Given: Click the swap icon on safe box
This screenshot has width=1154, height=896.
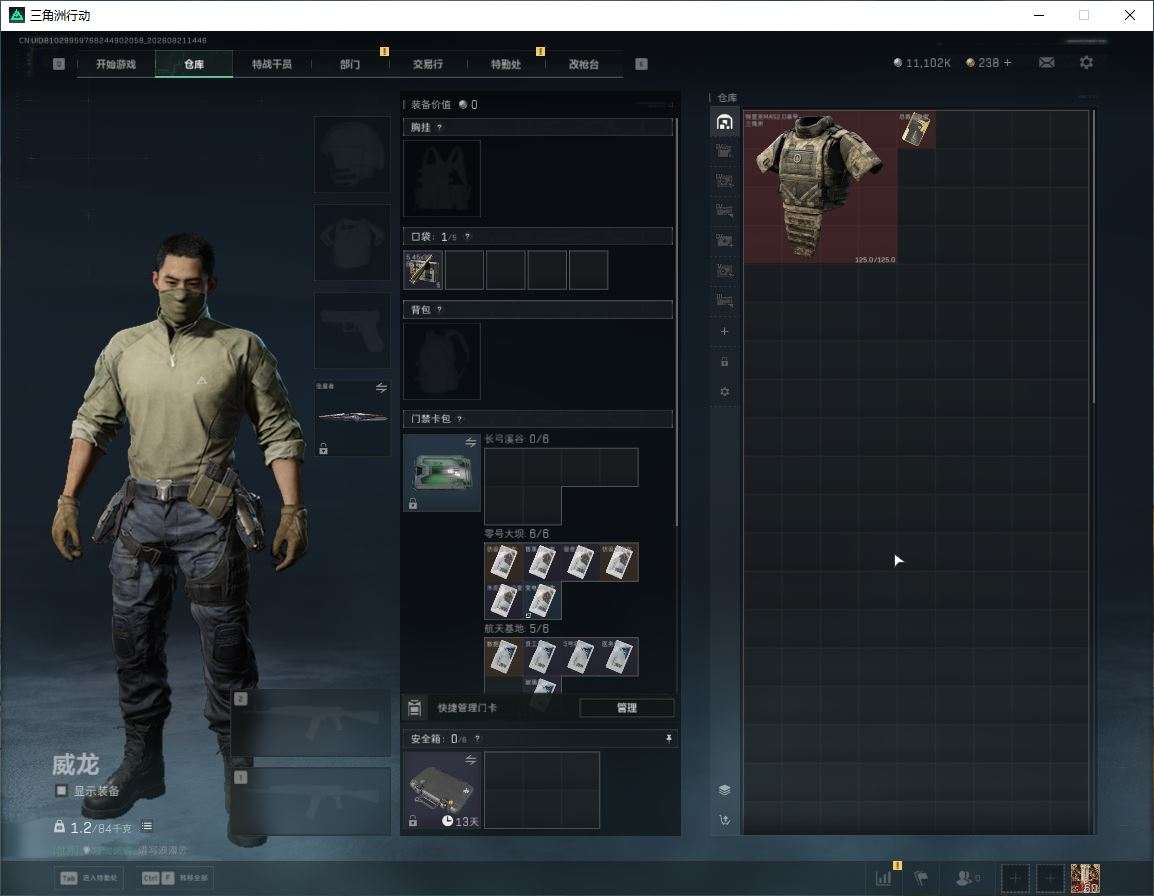Looking at the screenshot, I should coord(470,760).
